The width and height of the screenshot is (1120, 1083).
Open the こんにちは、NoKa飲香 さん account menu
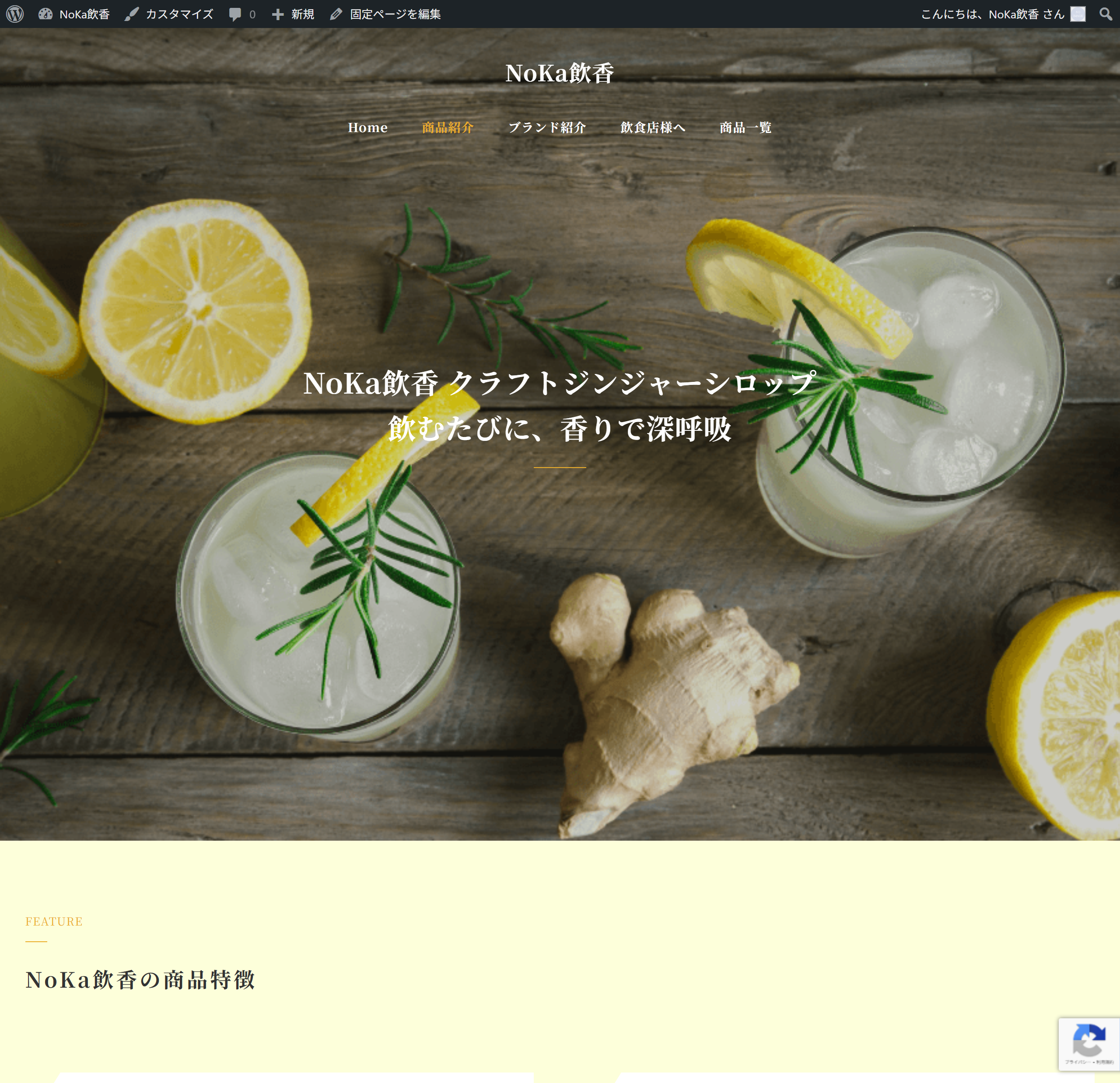(993, 14)
